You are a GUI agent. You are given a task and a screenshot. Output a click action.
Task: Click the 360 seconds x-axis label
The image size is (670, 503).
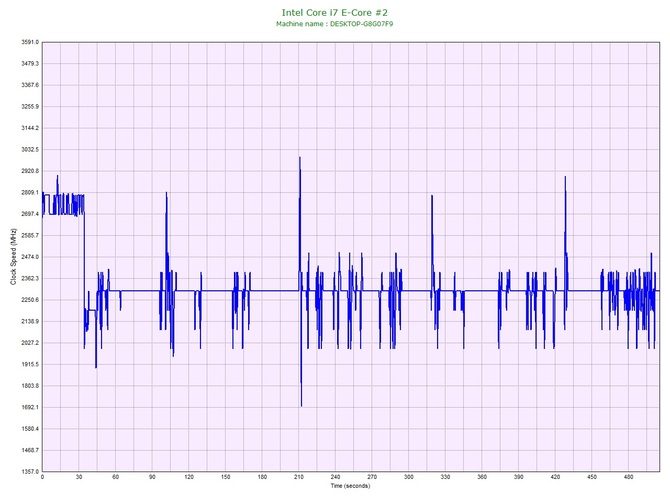482,477
